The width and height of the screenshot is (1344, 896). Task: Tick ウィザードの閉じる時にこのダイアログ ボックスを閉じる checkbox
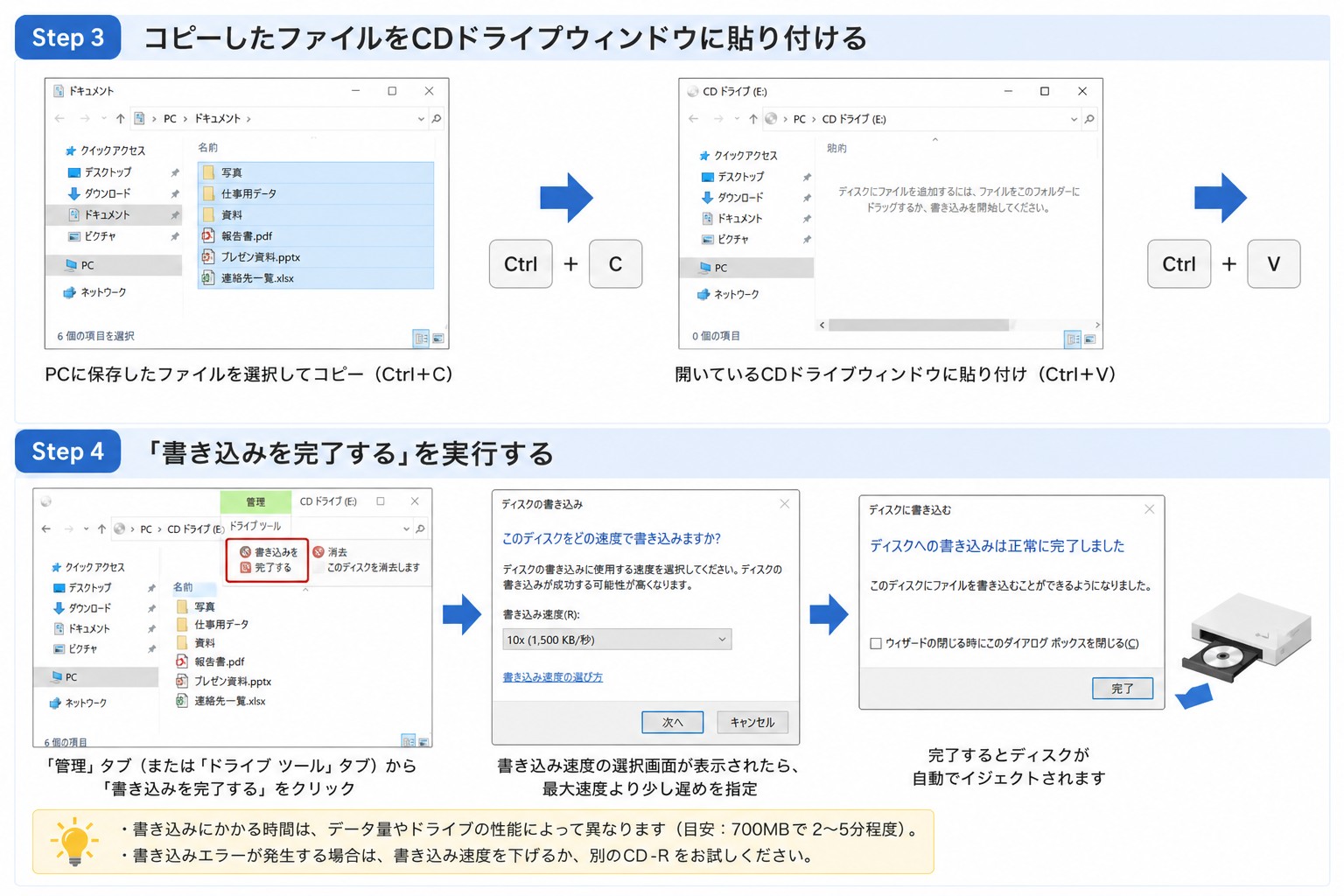click(x=876, y=643)
